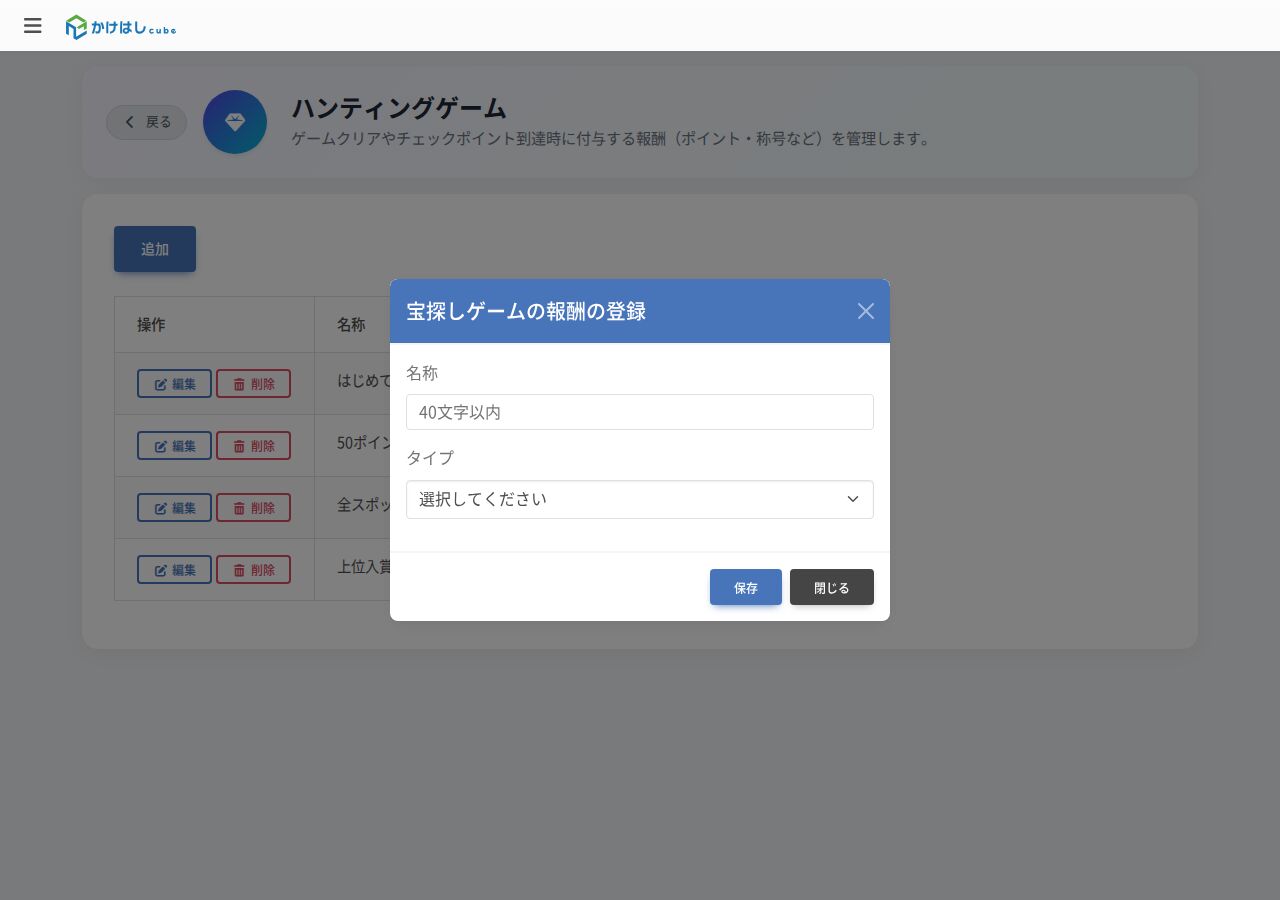1280x900 pixels.
Task: Save the reward with the 保存 button
Action: pos(746,587)
